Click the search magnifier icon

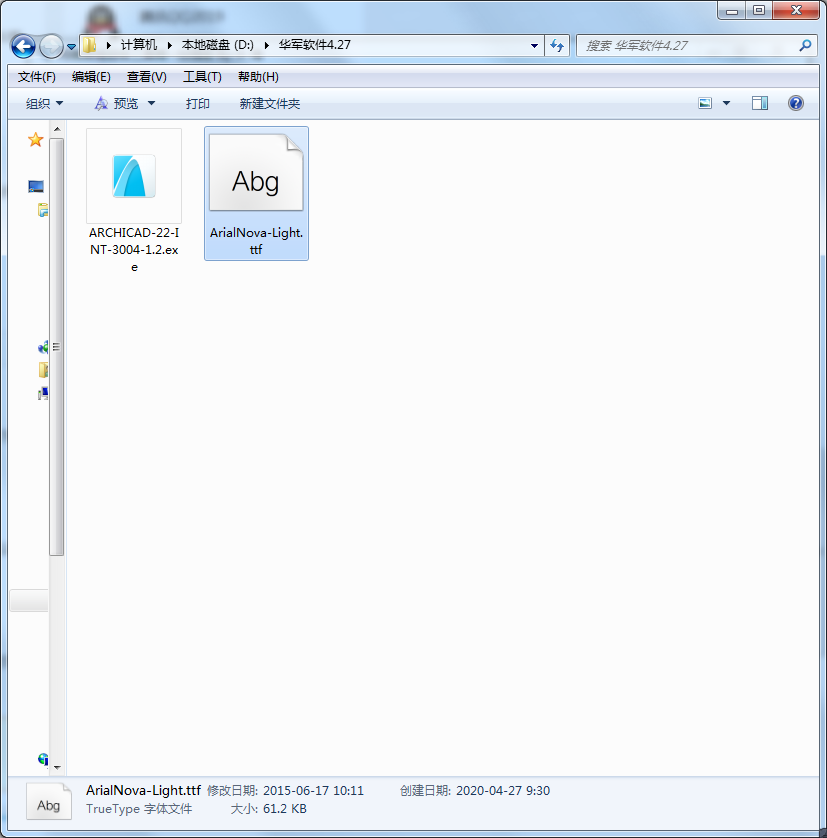tap(805, 45)
